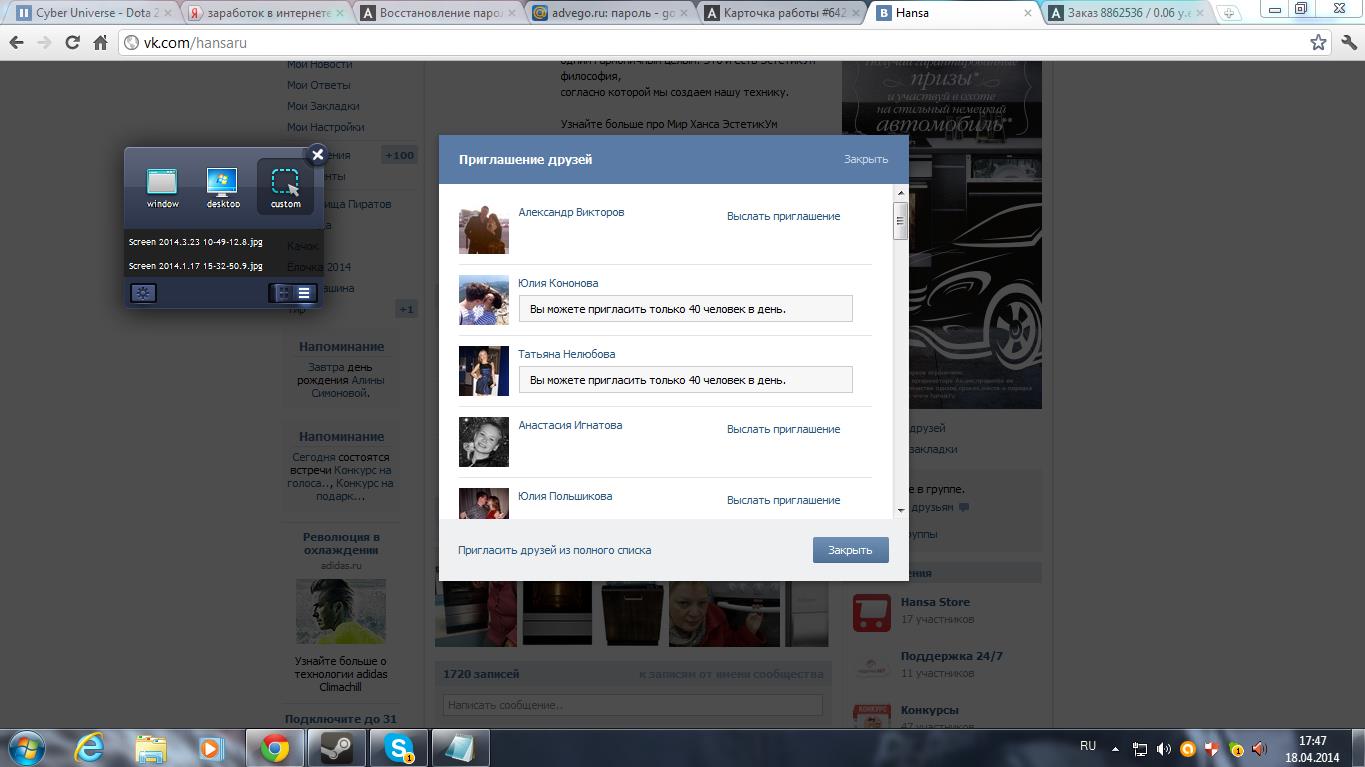Open Татьяна Нелюбова profile name

tap(566, 354)
